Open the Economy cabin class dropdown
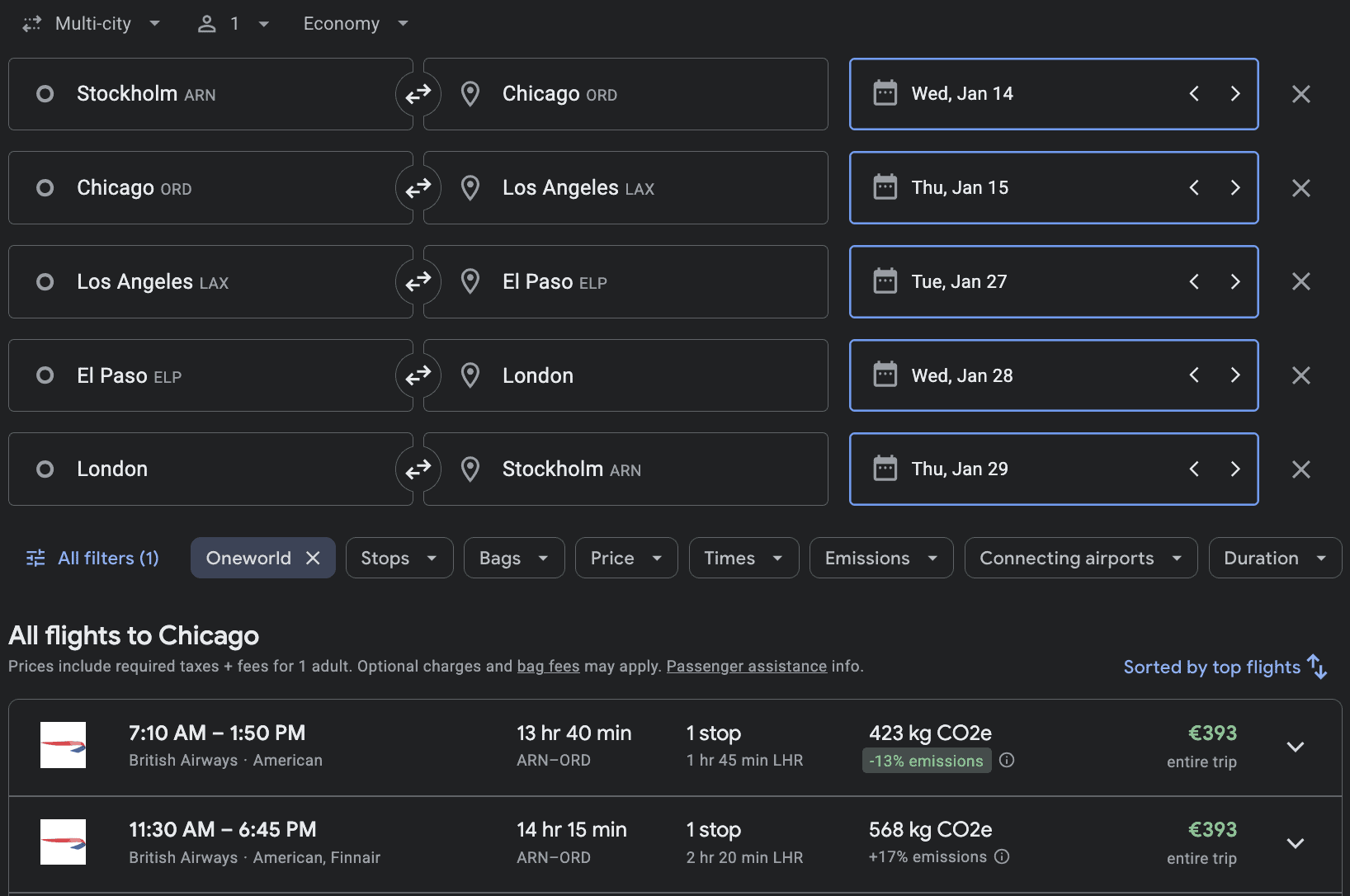The height and width of the screenshot is (896, 1350). (356, 24)
